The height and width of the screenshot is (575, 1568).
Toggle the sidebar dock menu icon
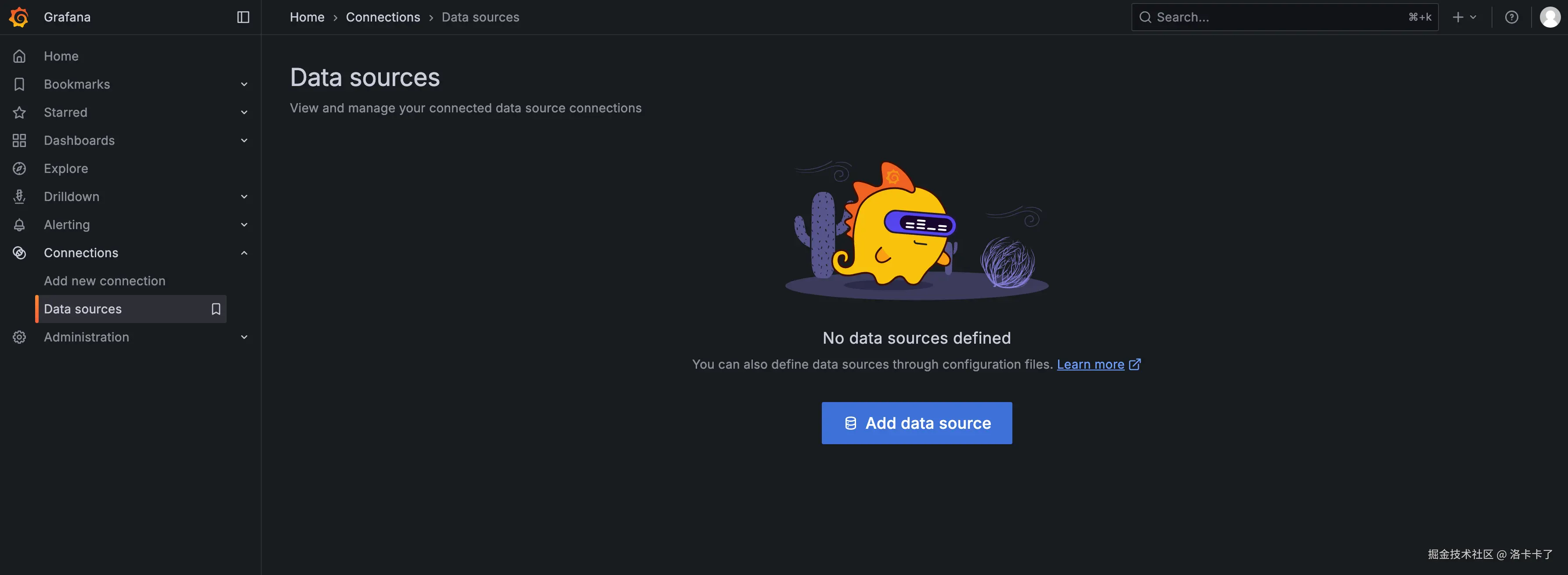click(243, 17)
